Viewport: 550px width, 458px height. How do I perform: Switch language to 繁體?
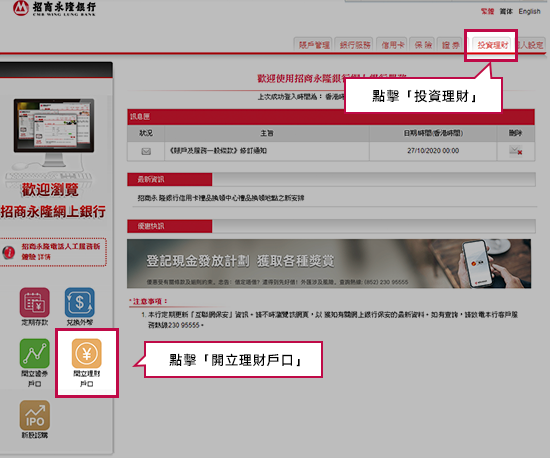(x=487, y=11)
